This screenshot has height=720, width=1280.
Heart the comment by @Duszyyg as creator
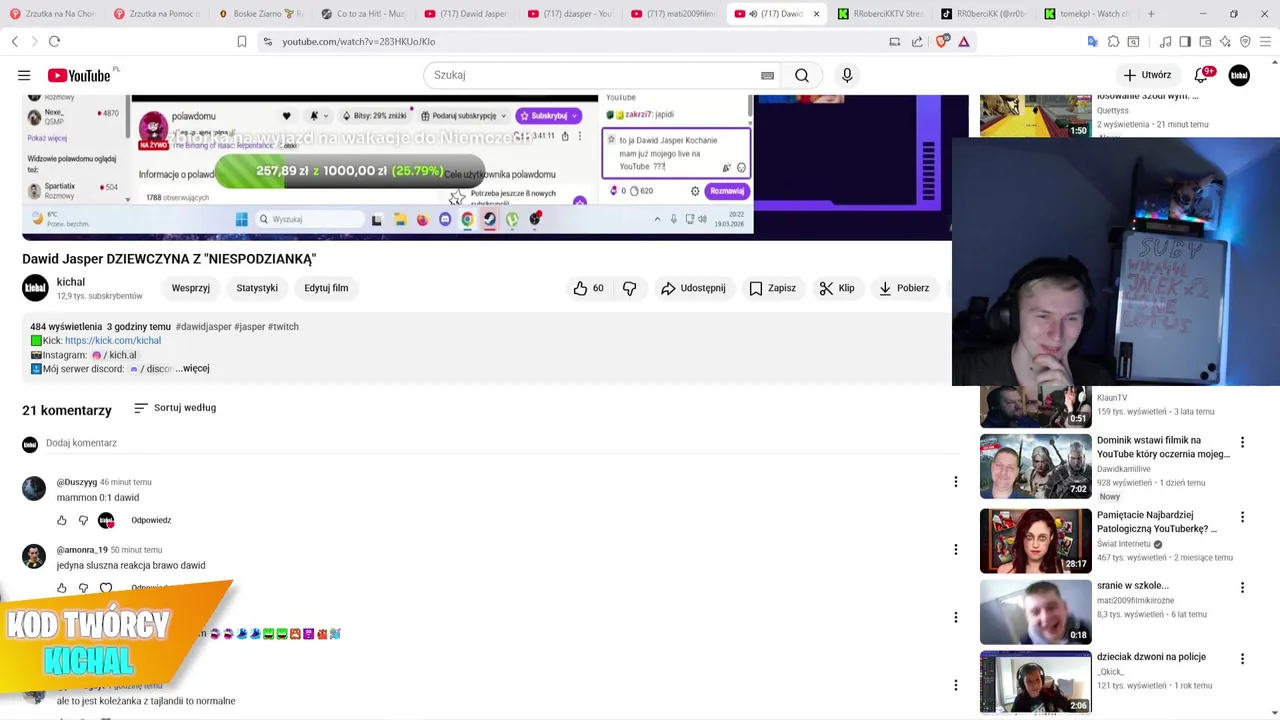(106, 520)
